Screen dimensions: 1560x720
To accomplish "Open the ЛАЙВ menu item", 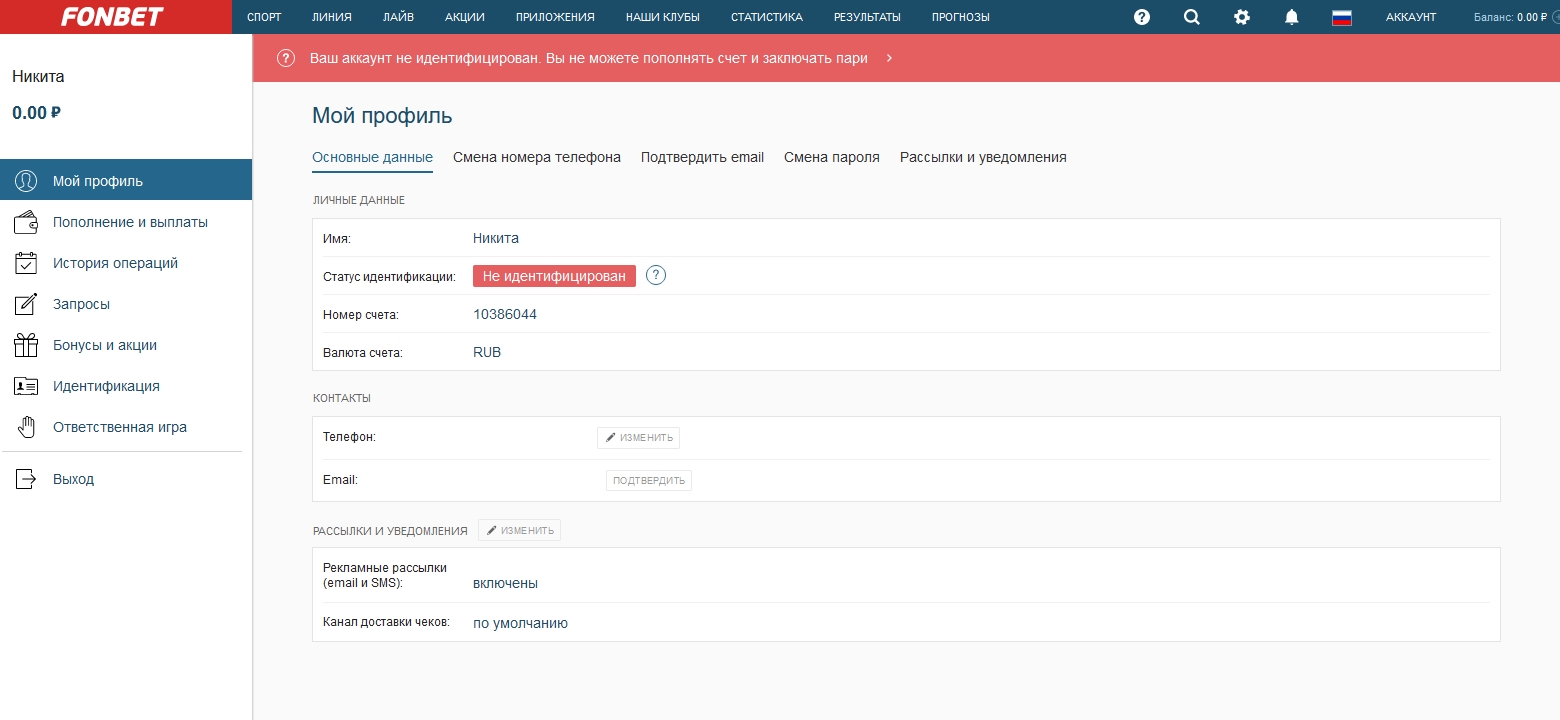I will [x=398, y=17].
